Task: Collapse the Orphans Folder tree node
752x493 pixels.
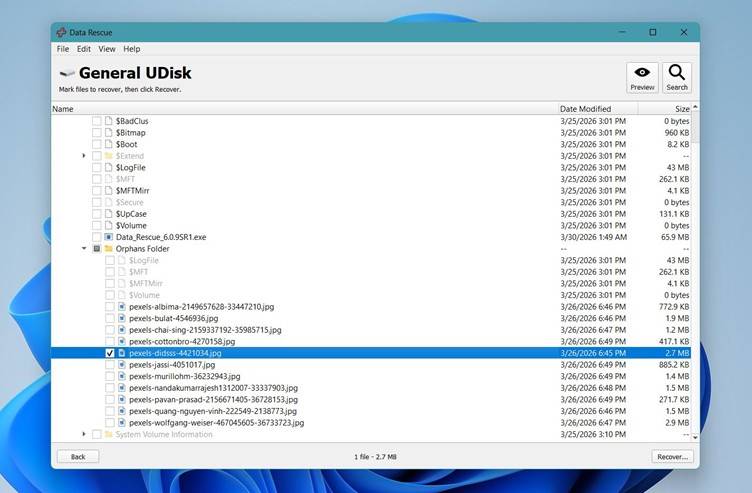Action: [84, 248]
